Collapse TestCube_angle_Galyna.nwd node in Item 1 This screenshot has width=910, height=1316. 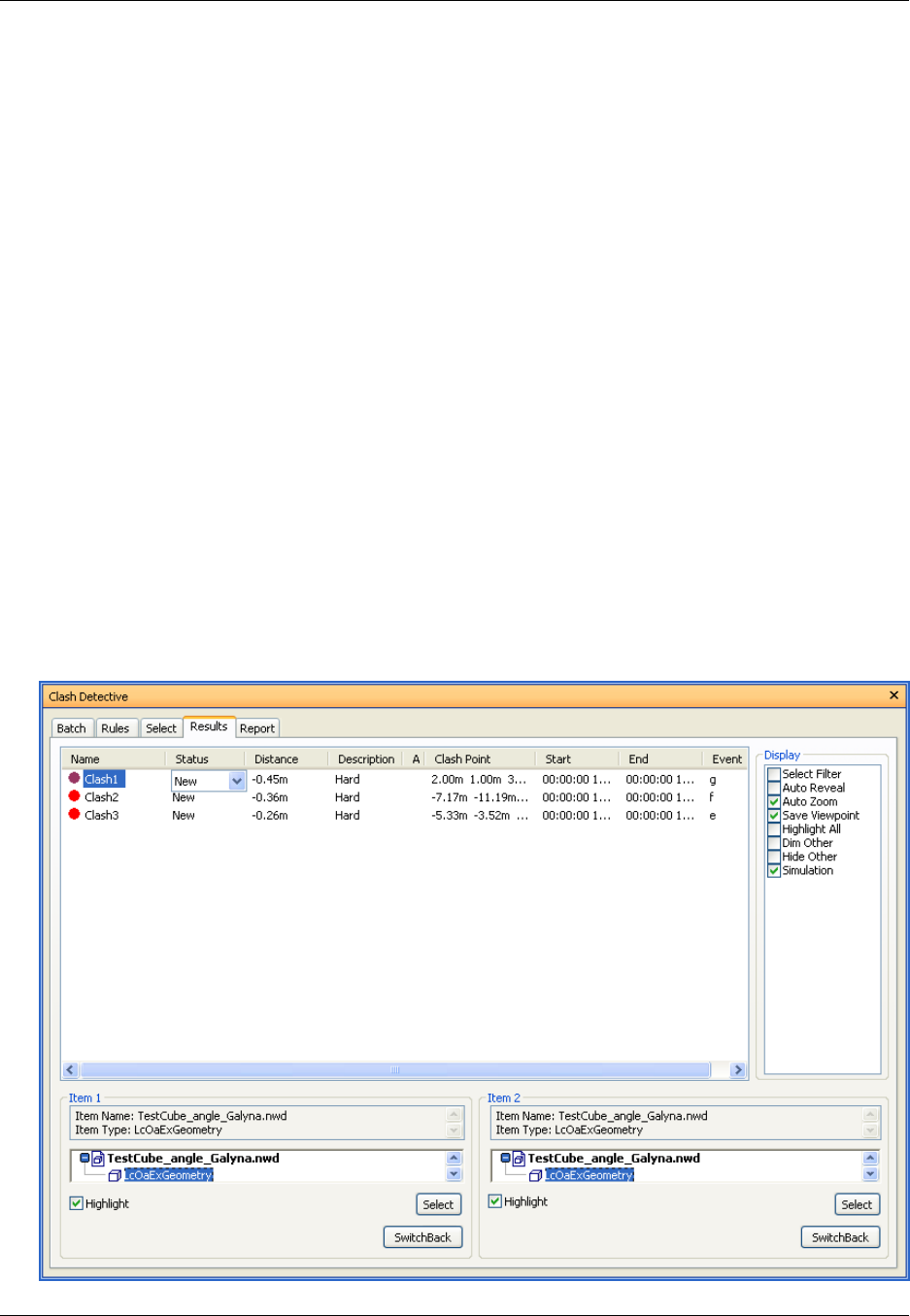84,1158
